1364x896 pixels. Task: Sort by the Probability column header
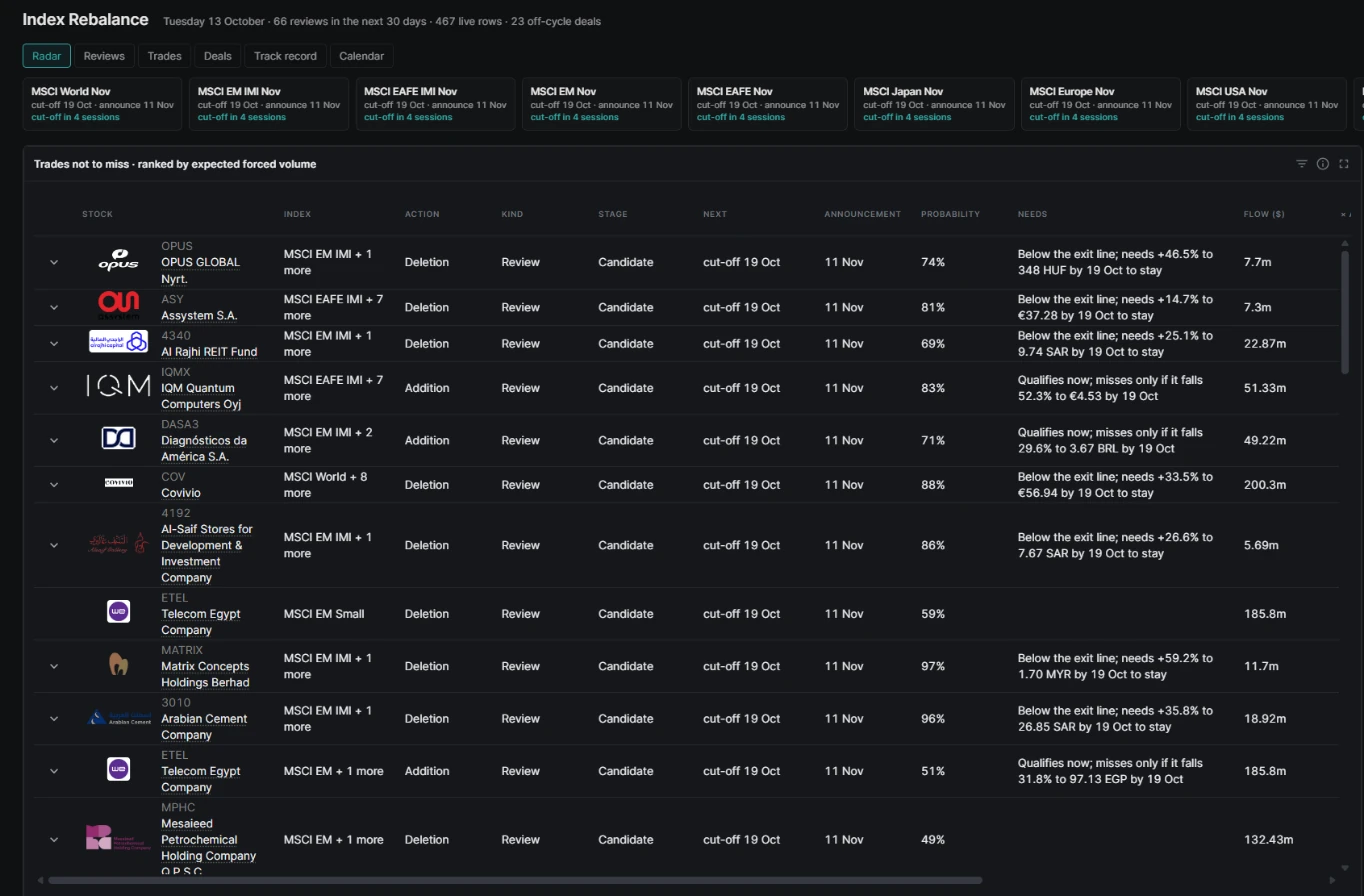click(950, 214)
